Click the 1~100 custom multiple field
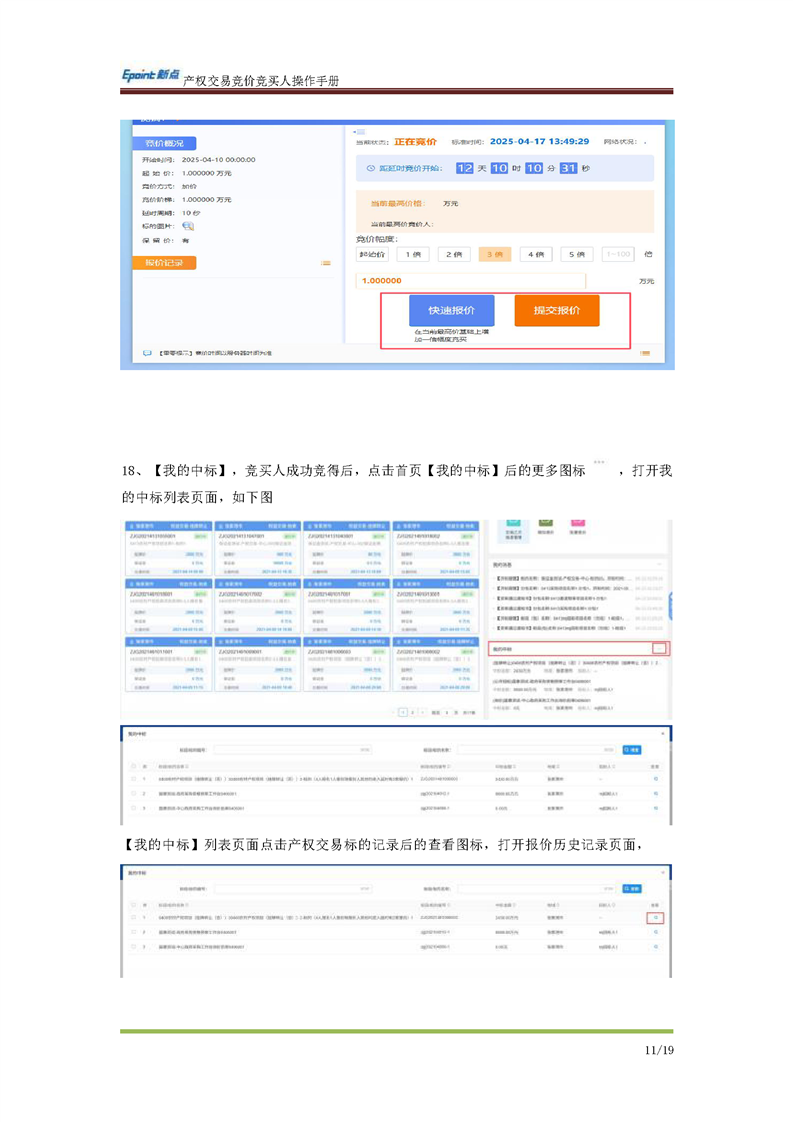Viewport: 793px width, 1122px height. pyautogui.click(x=619, y=255)
